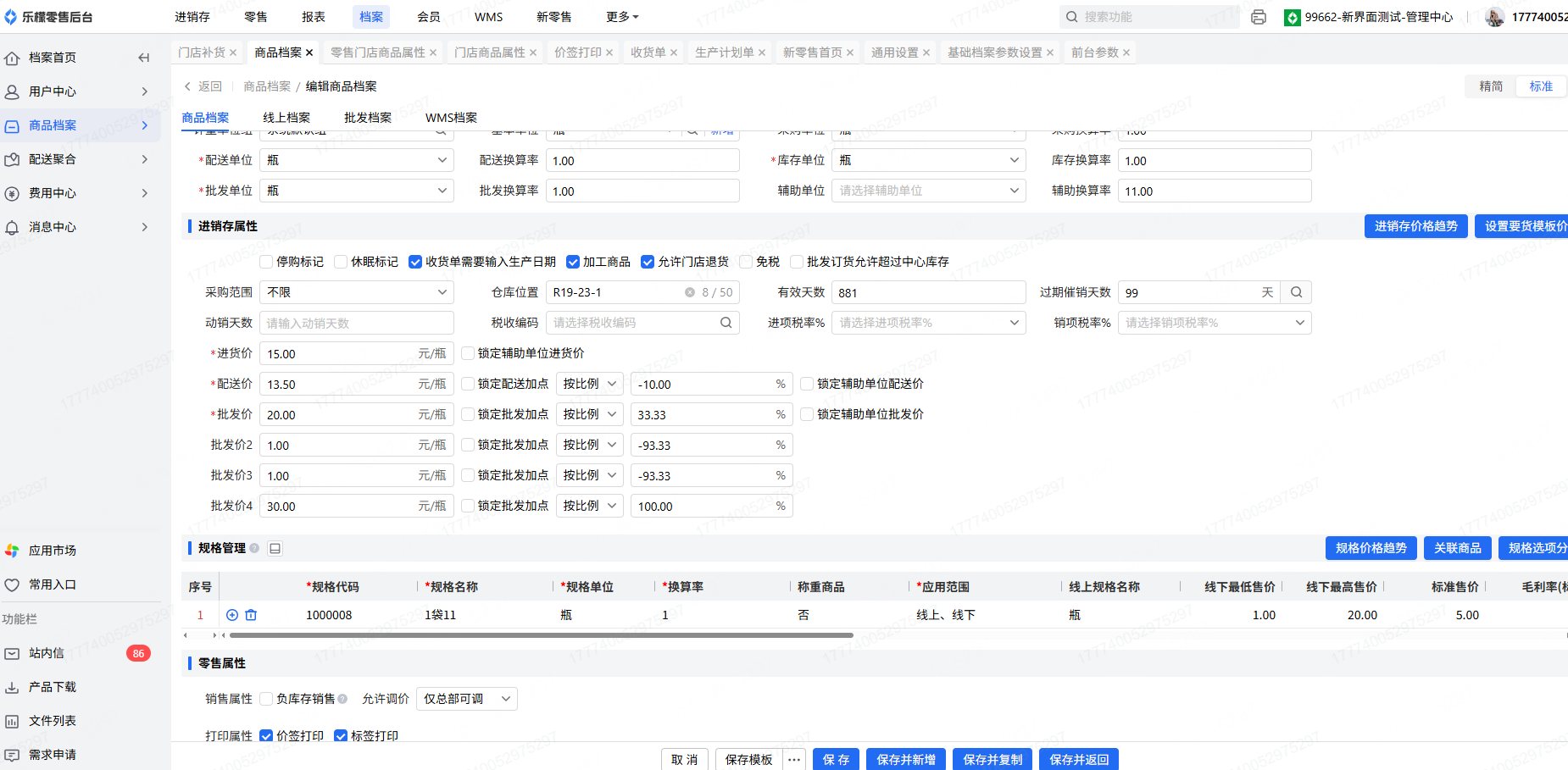
Task: Enable the 停购标记 checkbox
Action: click(266, 262)
